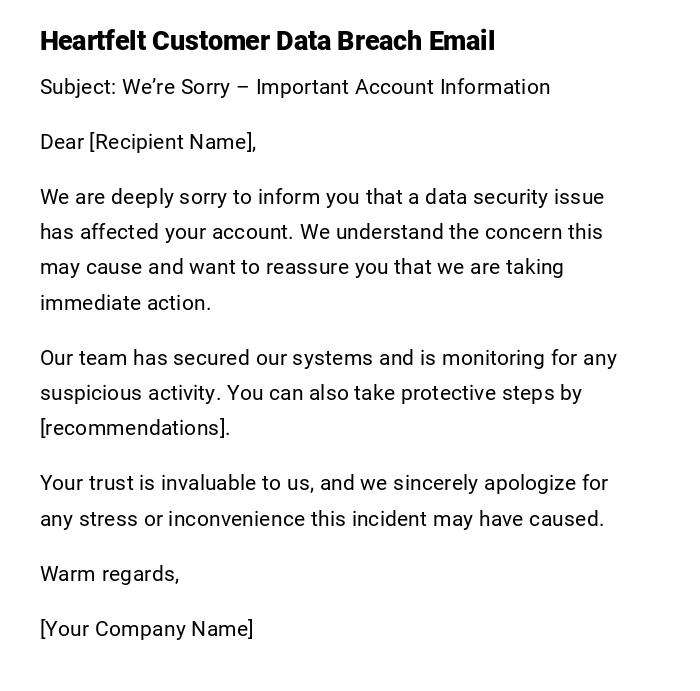Click the line ending "immediate action."
Screen dimensions: 700x691
[125, 303]
